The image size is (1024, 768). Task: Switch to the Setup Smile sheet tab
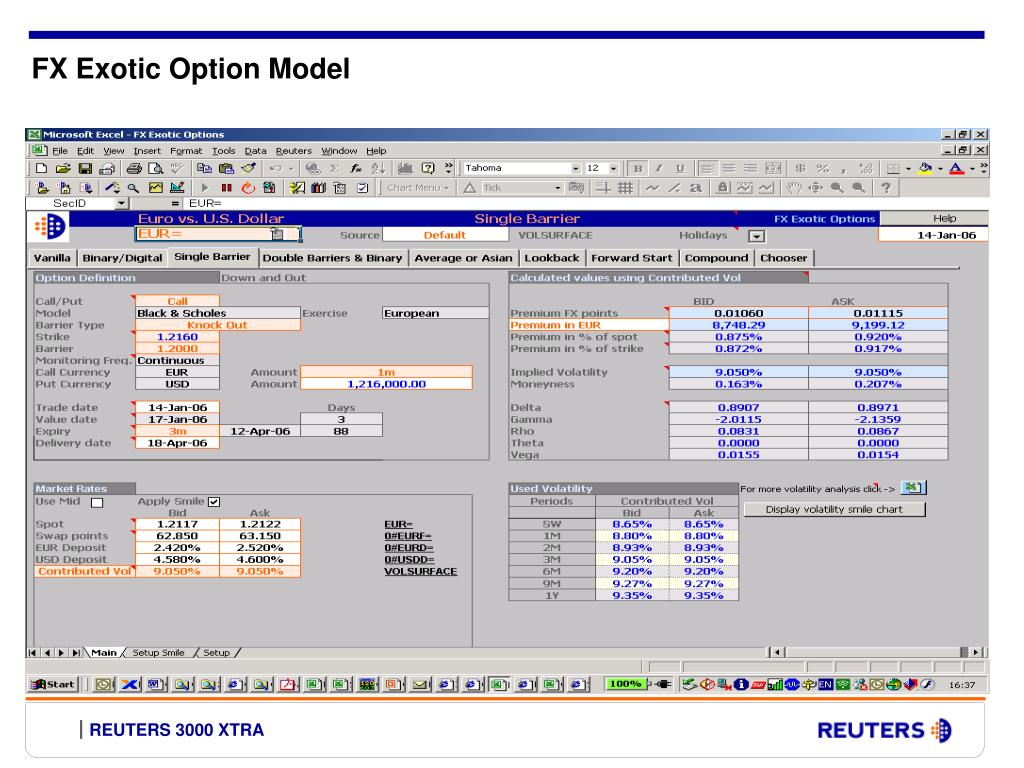click(159, 652)
